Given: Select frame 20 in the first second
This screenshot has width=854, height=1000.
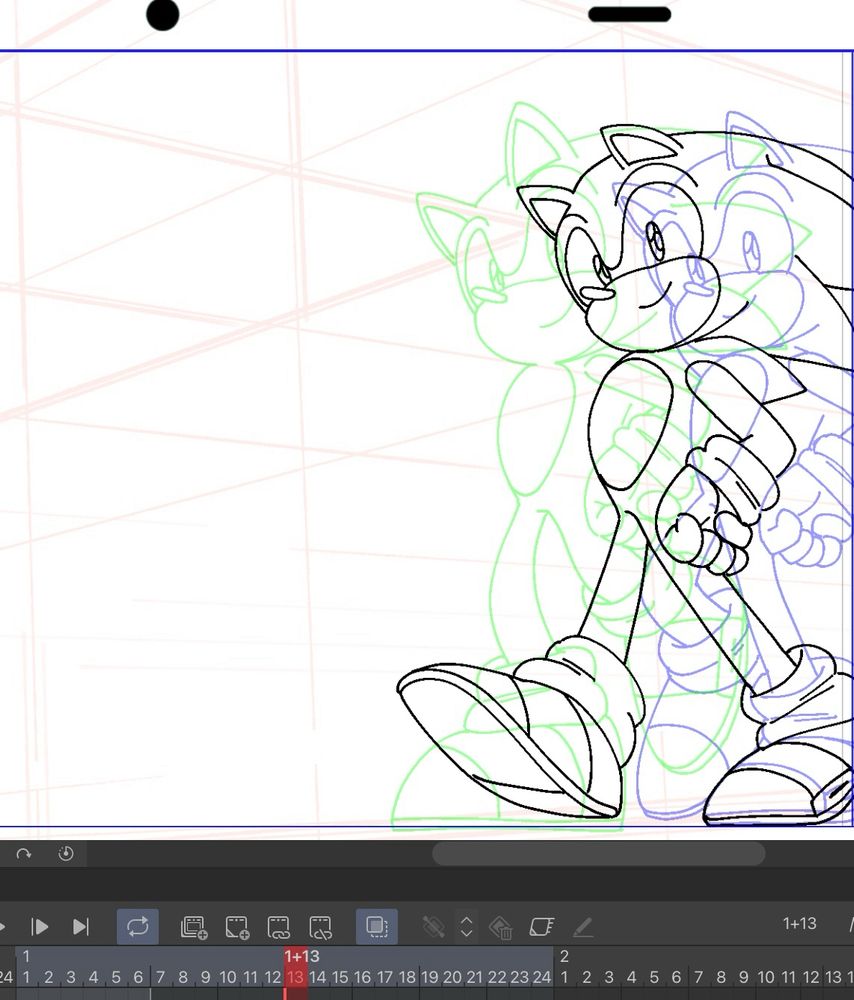Looking at the screenshot, I should pyautogui.click(x=452, y=977).
